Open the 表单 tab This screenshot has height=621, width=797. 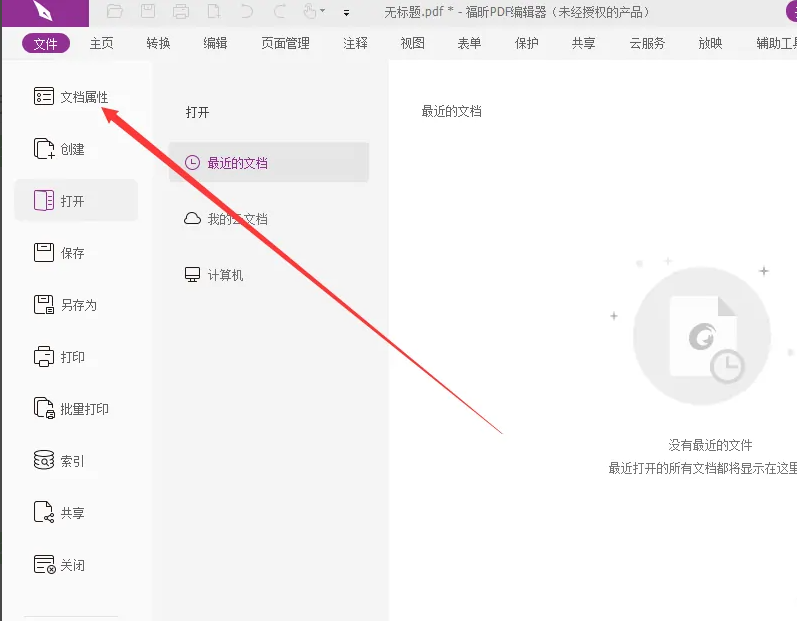pyautogui.click(x=469, y=44)
